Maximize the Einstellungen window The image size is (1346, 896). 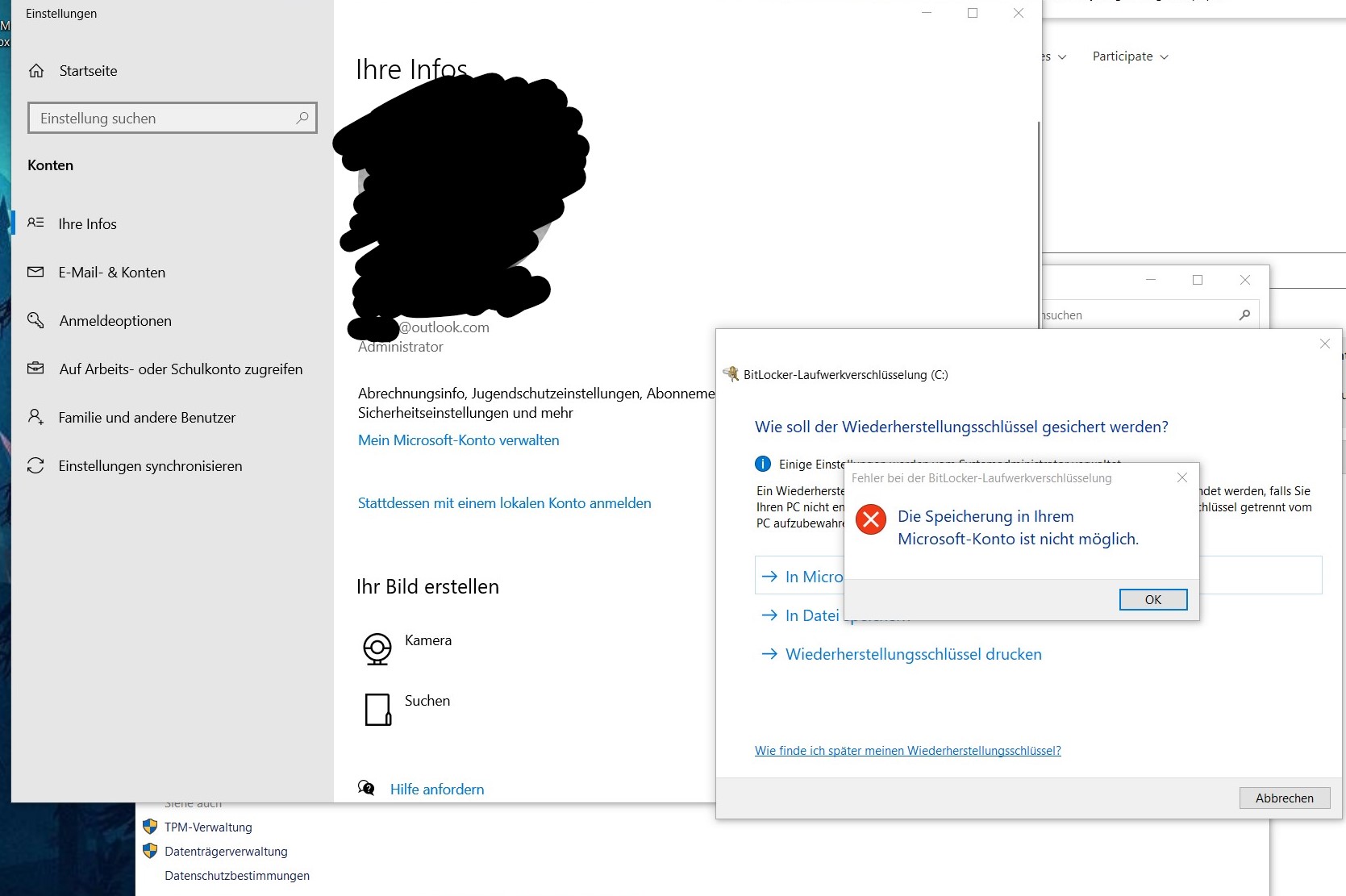click(x=973, y=13)
